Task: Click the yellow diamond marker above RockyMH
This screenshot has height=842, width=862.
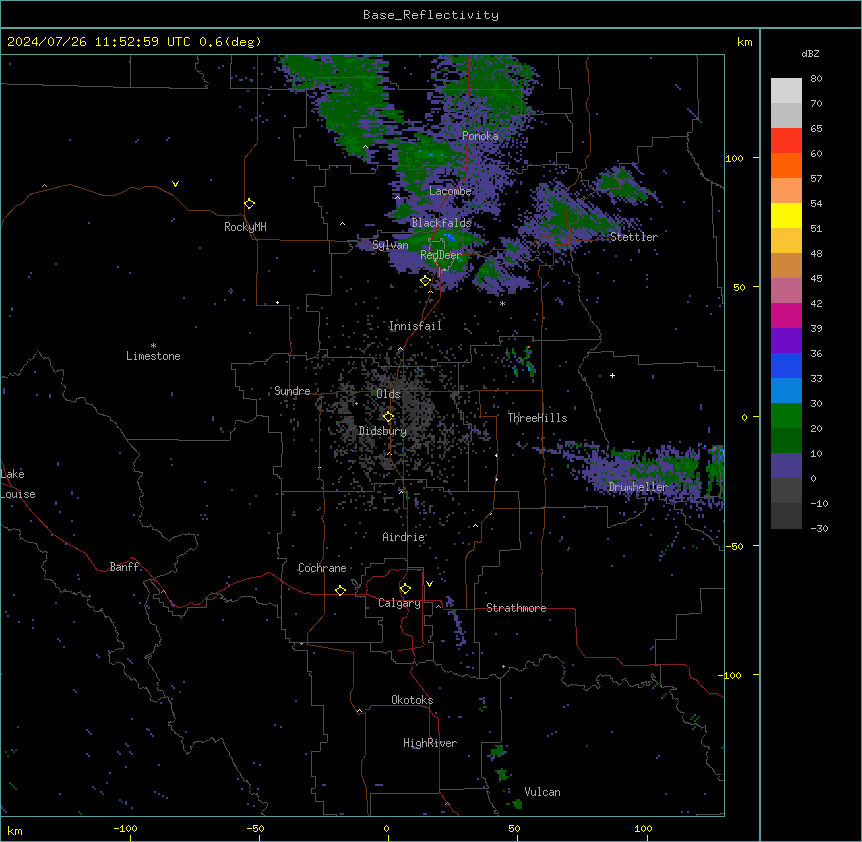Action: [250, 204]
